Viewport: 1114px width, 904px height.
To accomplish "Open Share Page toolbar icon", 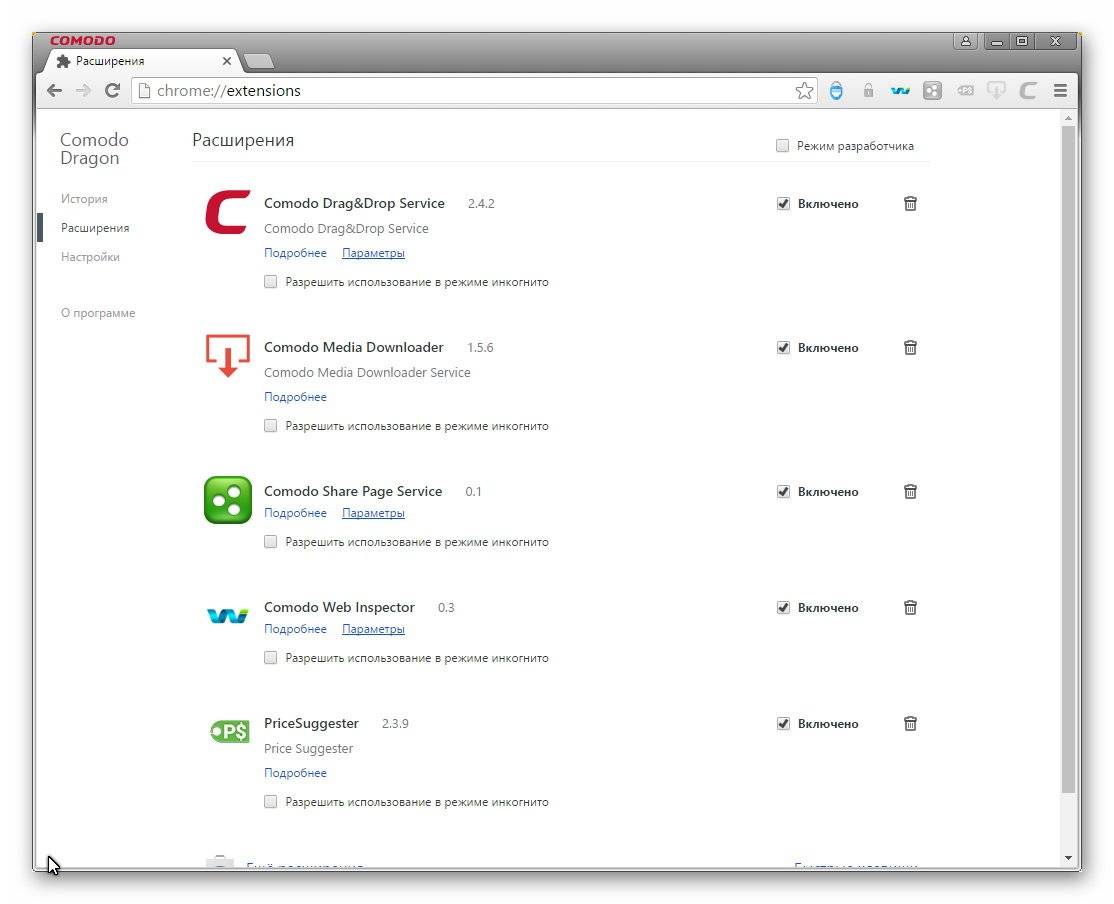I will click(x=932, y=90).
